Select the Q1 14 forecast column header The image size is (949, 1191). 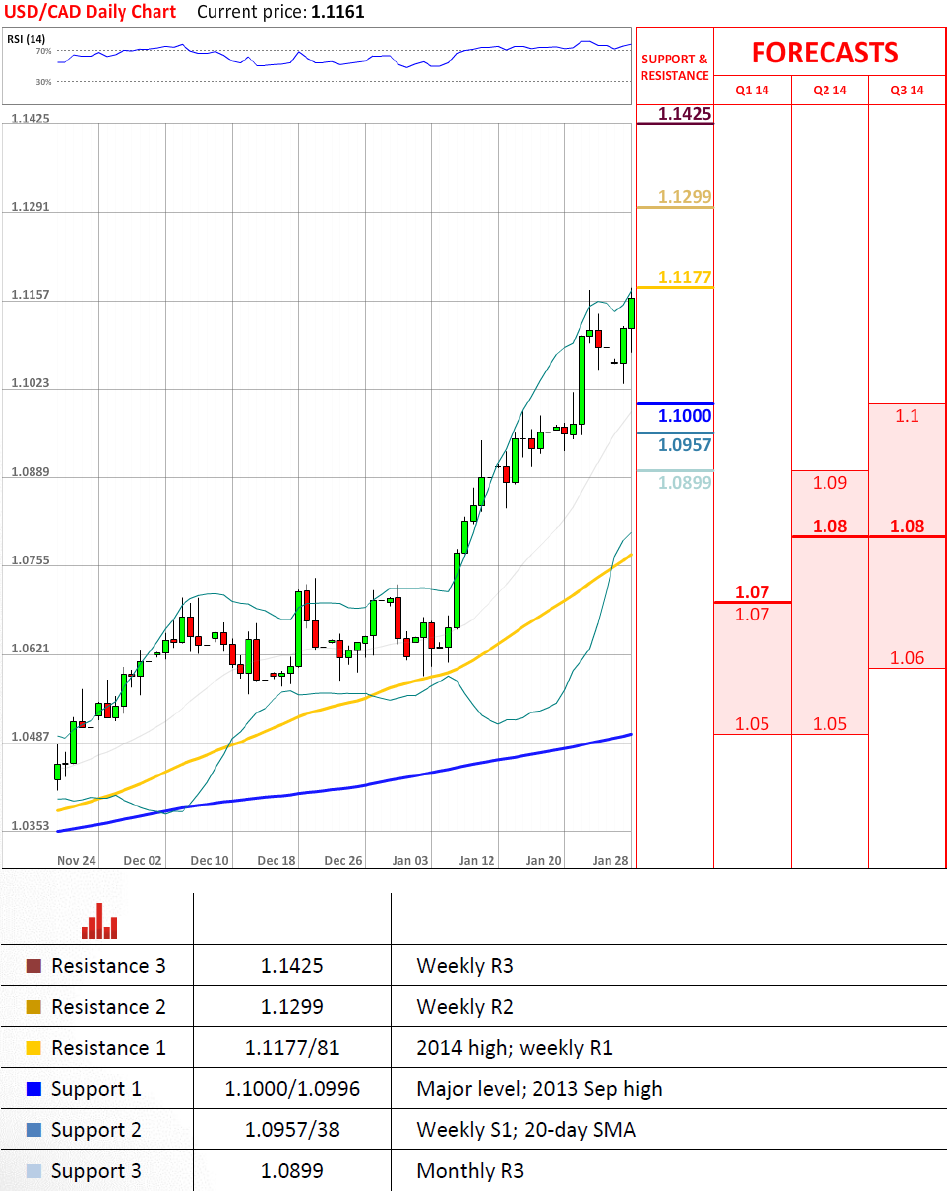(752, 90)
